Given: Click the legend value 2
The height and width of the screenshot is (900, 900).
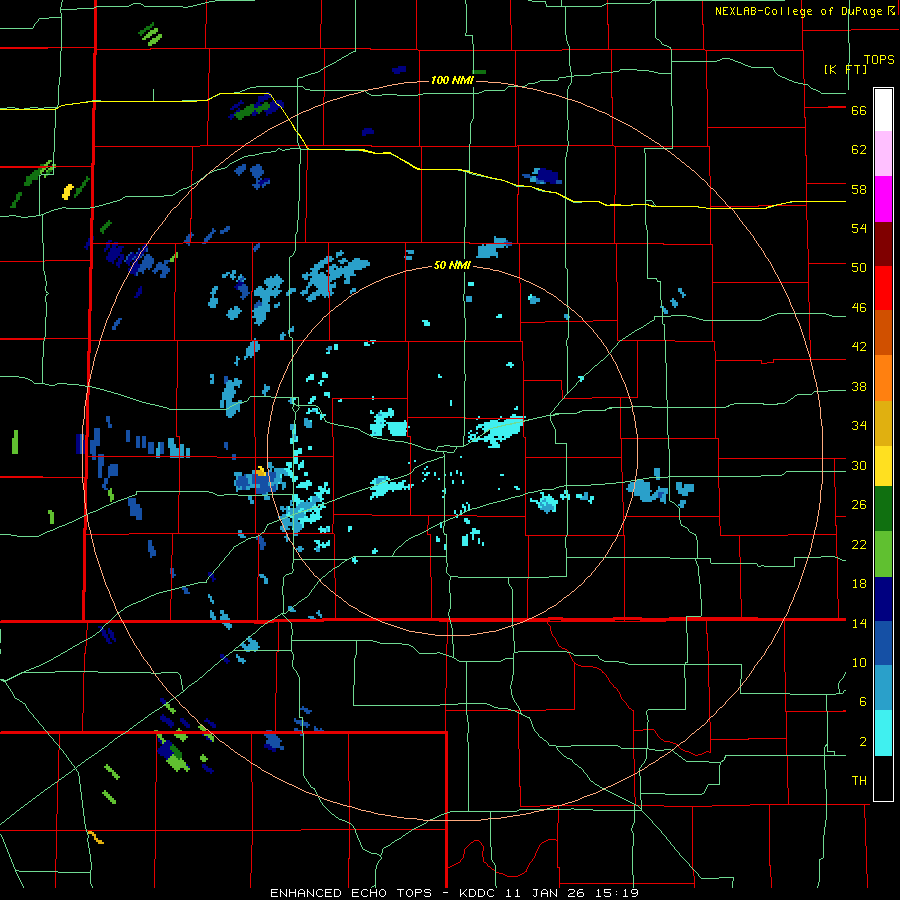Looking at the screenshot, I should [x=863, y=742].
